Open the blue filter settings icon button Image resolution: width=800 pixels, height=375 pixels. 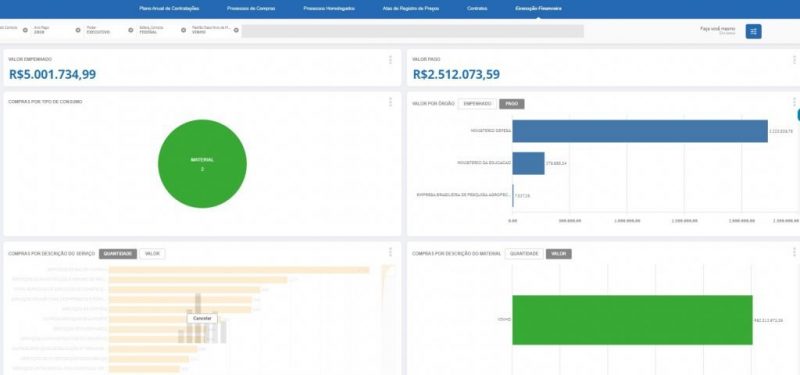(x=754, y=31)
